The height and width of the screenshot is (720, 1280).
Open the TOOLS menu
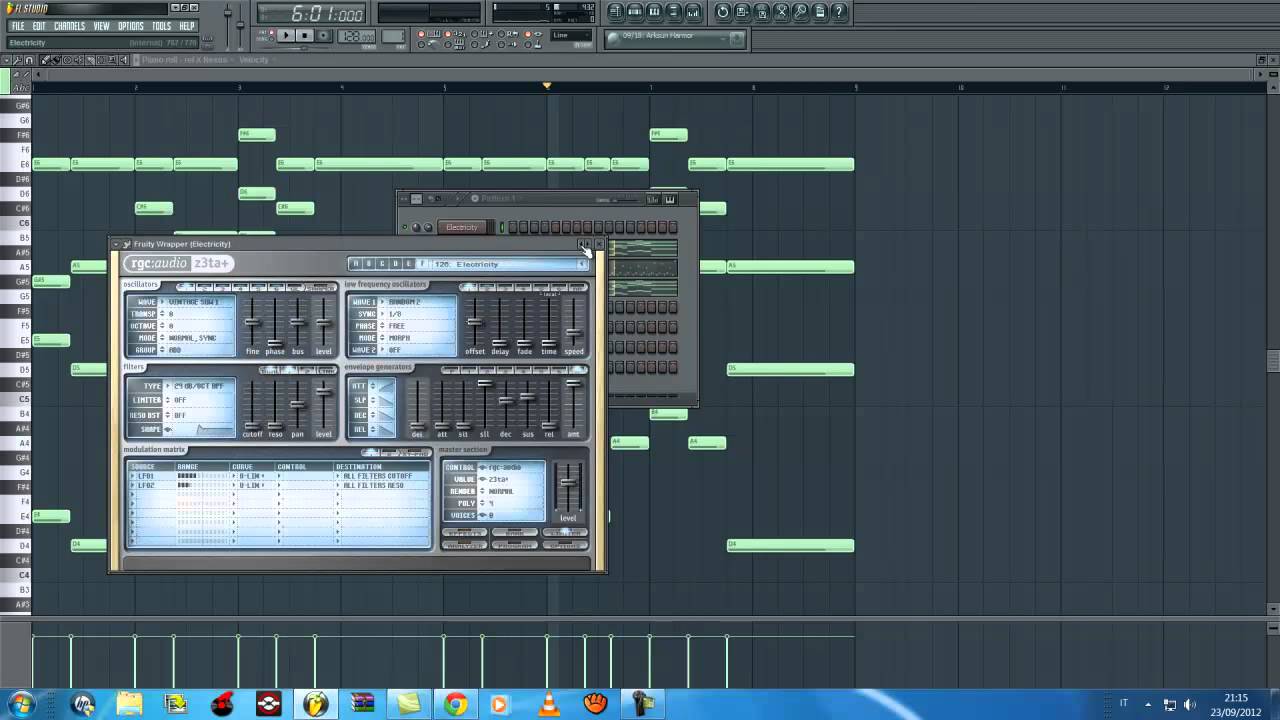(x=161, y=26)
